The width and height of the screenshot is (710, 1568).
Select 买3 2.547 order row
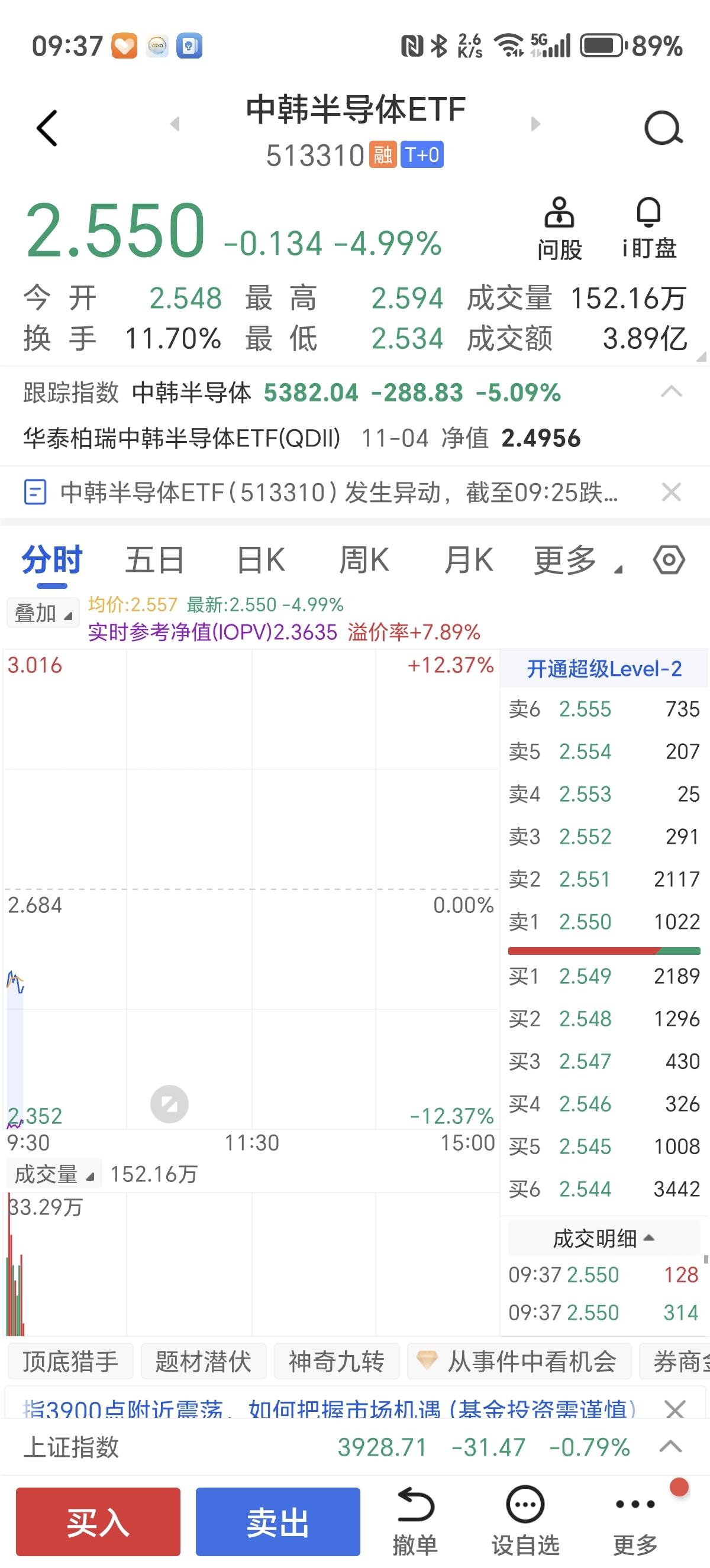click(604, 1061)
